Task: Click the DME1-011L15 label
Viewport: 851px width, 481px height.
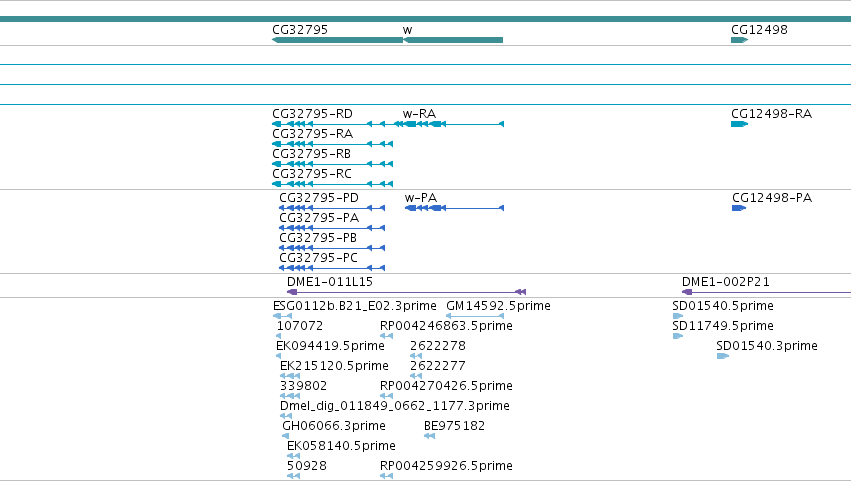Action: [329, 282]
